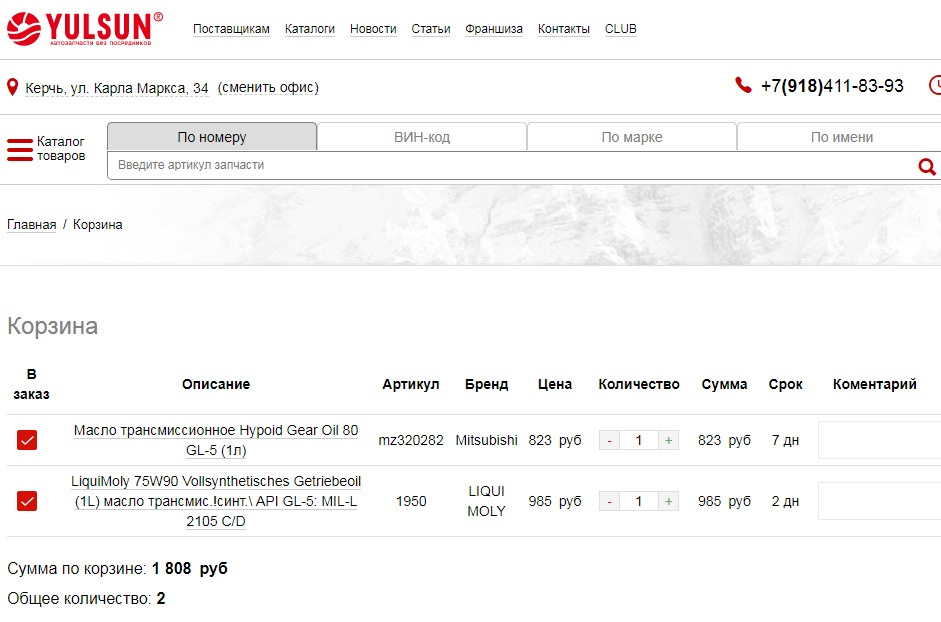Open Каталог товаров label

click(x=61, y=149)
